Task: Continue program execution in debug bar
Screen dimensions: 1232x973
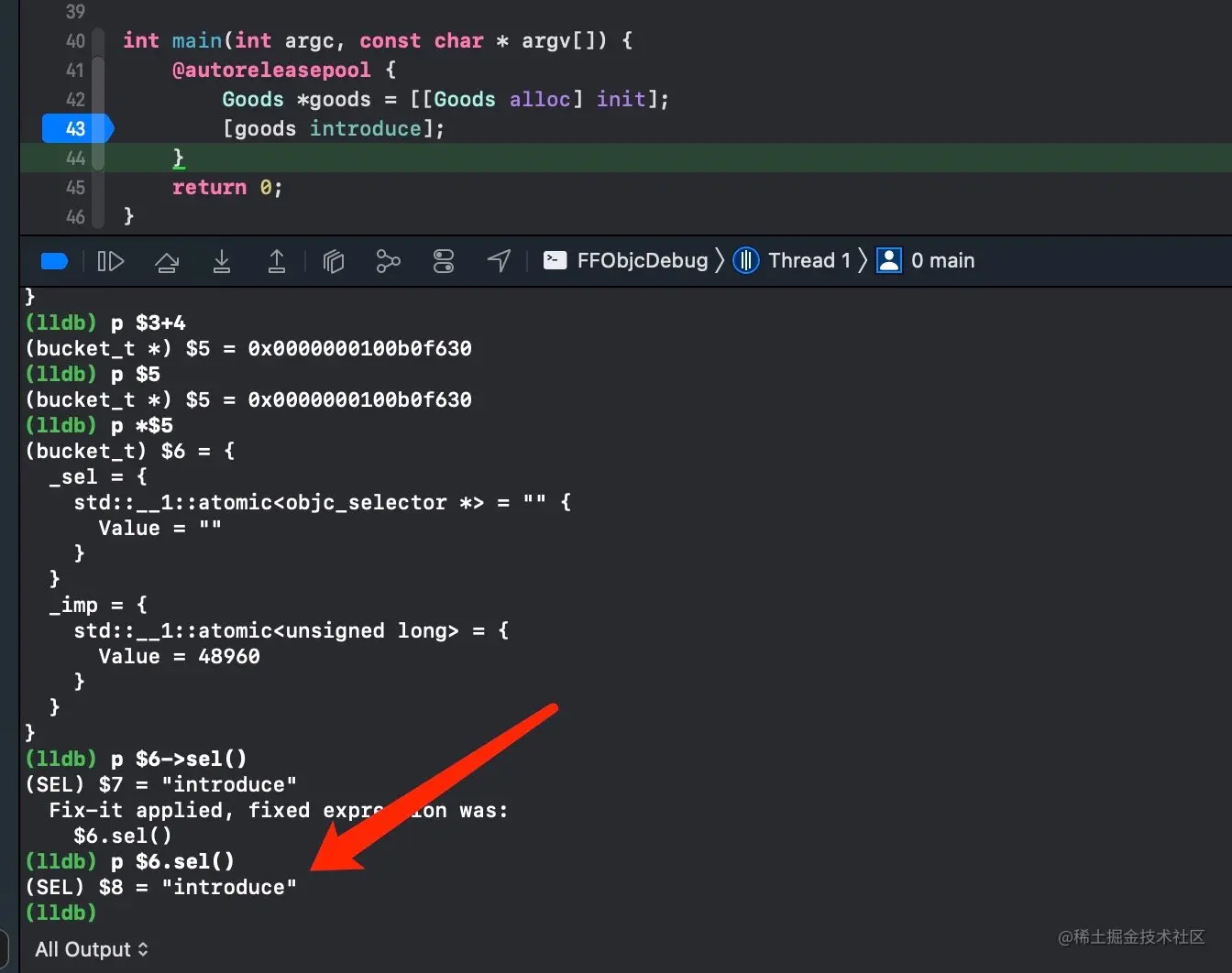Action: [x=110, y=261]
